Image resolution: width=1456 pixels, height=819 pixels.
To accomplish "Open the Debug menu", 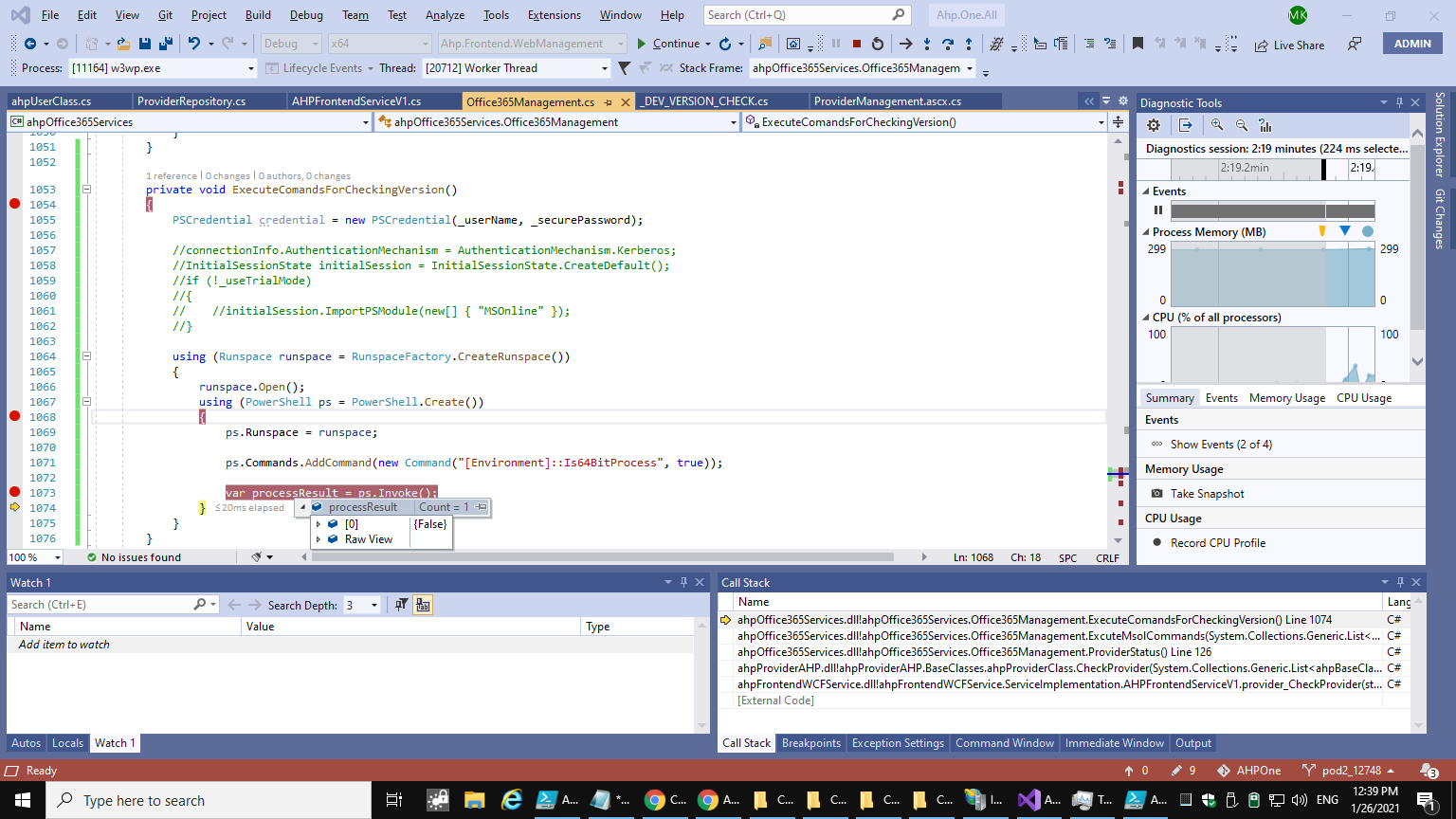I will point(305,15).
